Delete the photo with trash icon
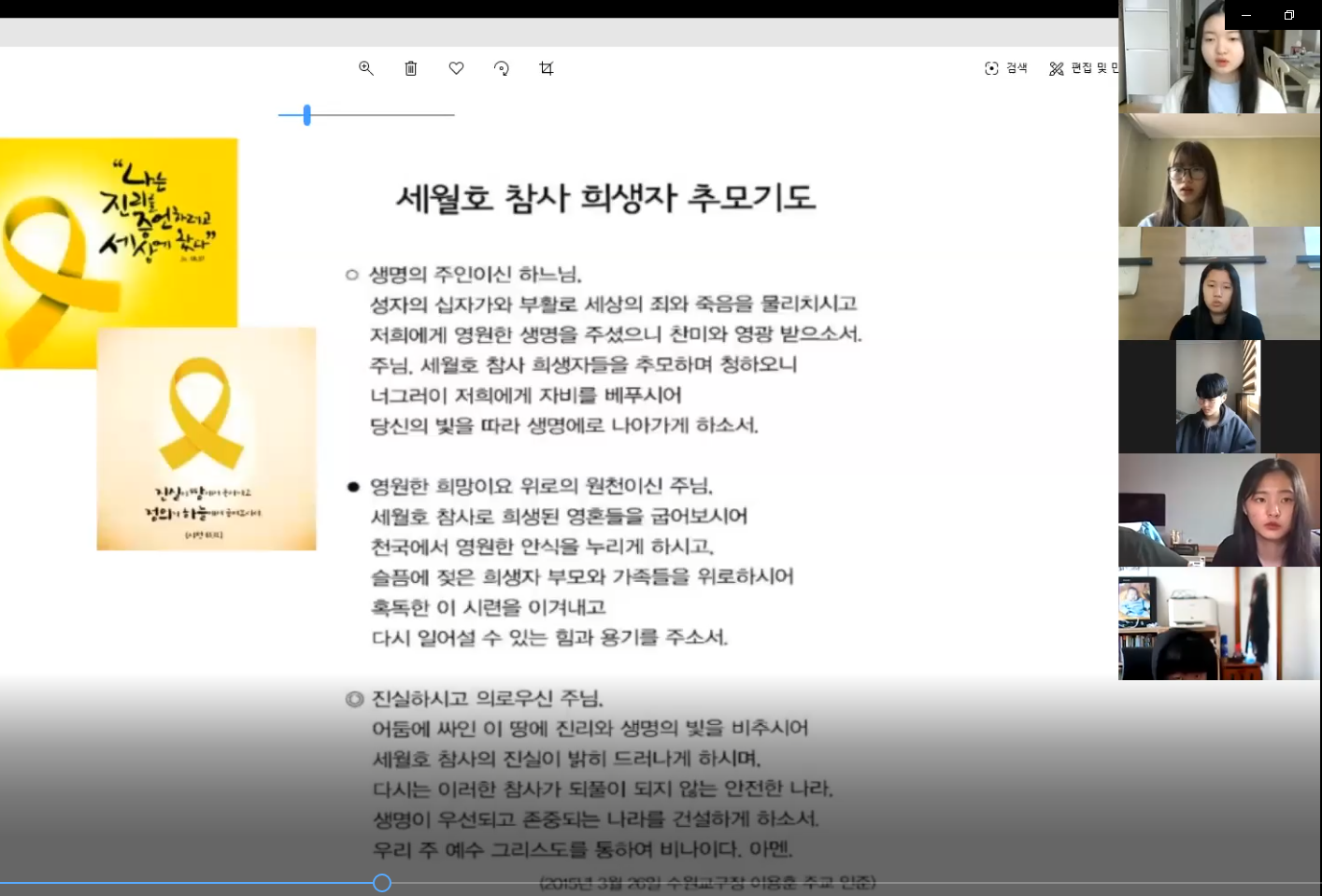Viewport: 1322px width, 896px height. tap(411, 68)
